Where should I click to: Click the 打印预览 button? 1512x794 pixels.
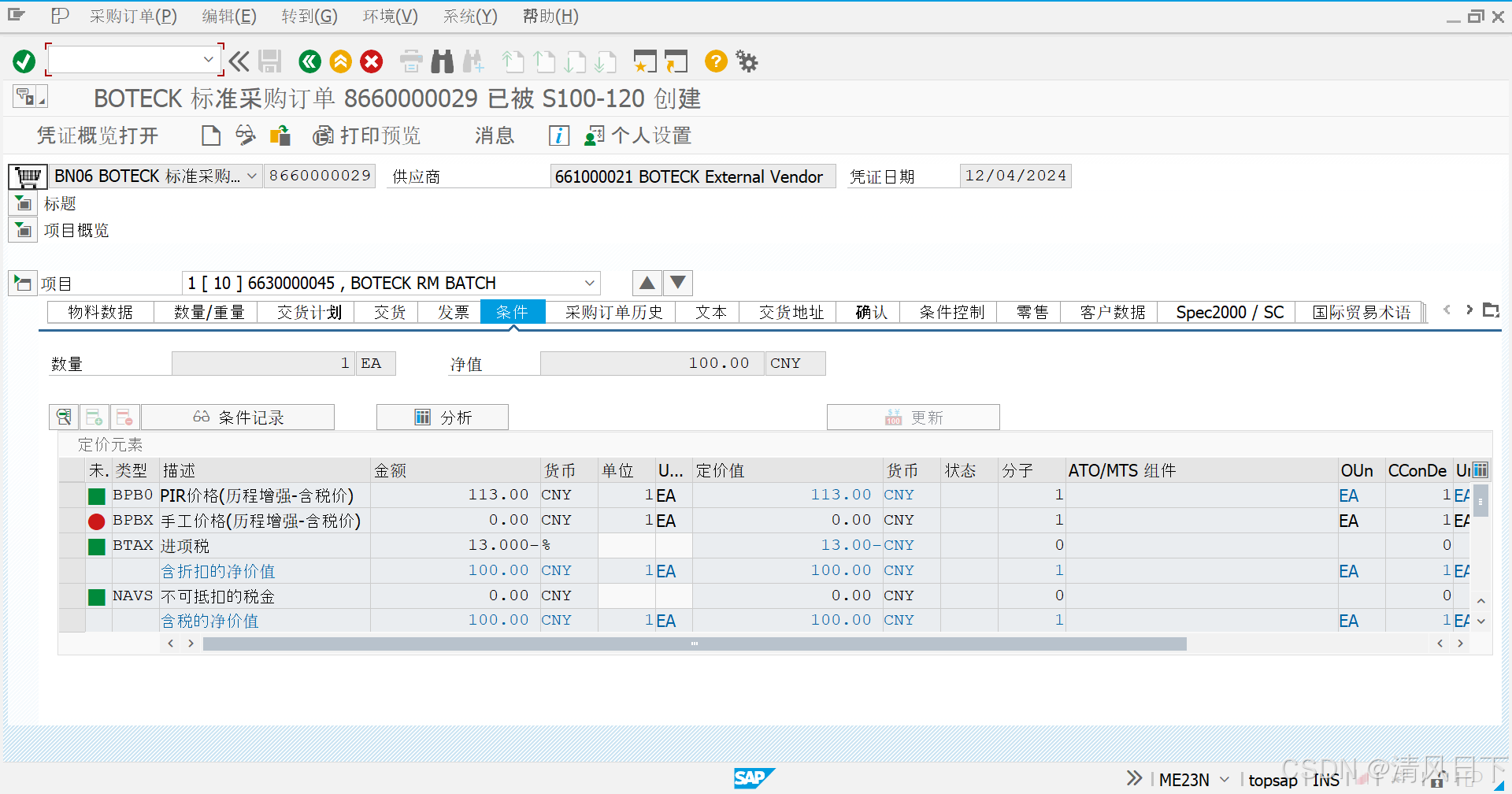click(x=367, y=135)
